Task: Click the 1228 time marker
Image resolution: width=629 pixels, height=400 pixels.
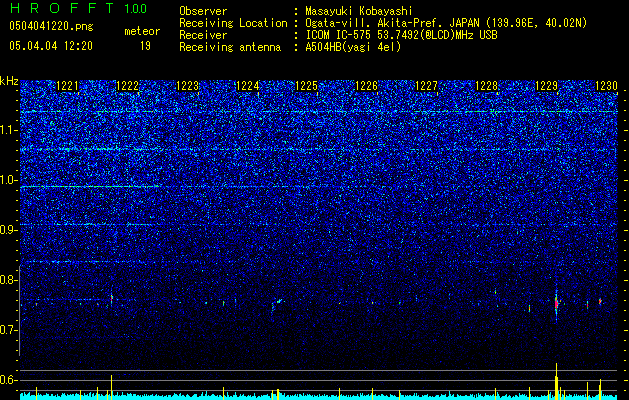Action: 486,86
